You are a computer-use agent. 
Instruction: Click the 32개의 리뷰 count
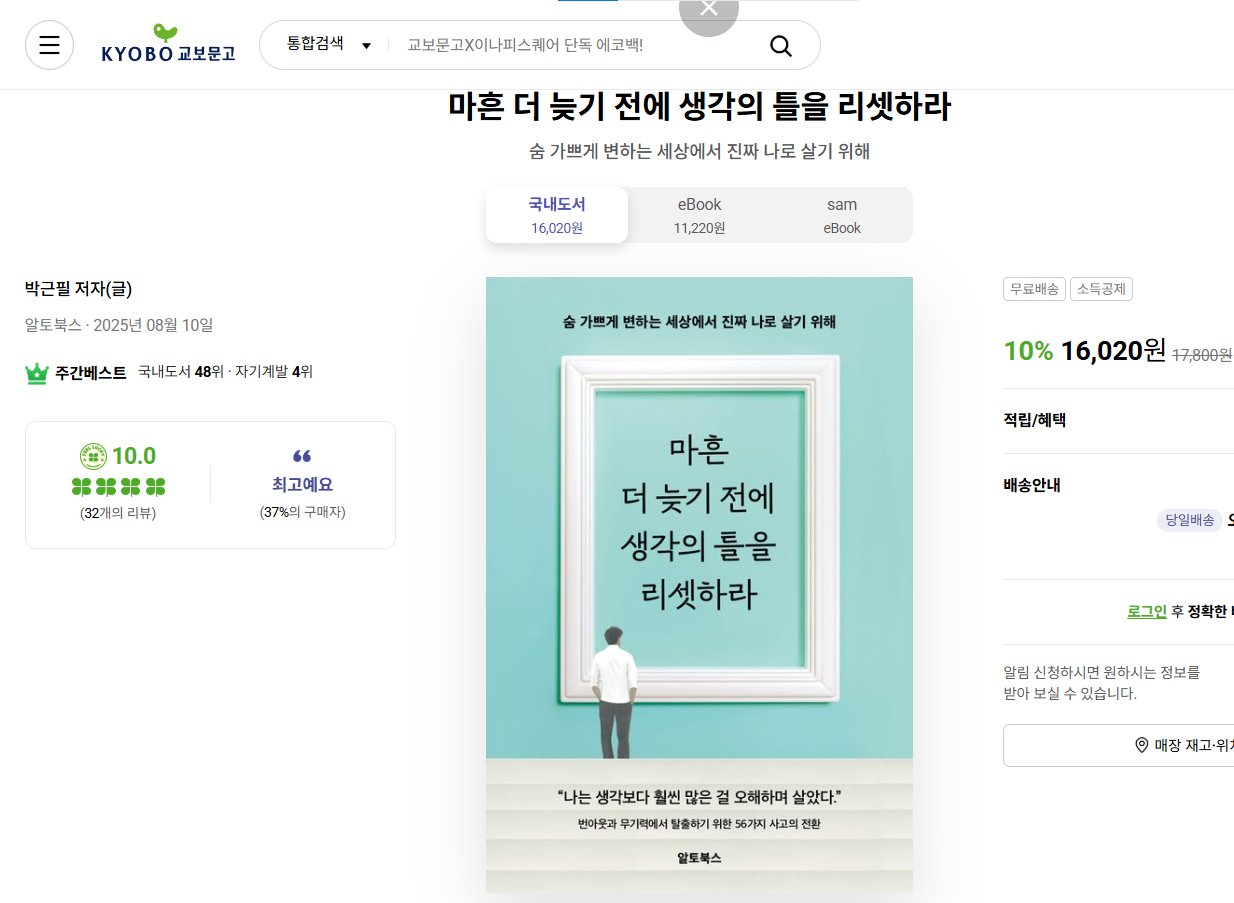coord(118,513)
